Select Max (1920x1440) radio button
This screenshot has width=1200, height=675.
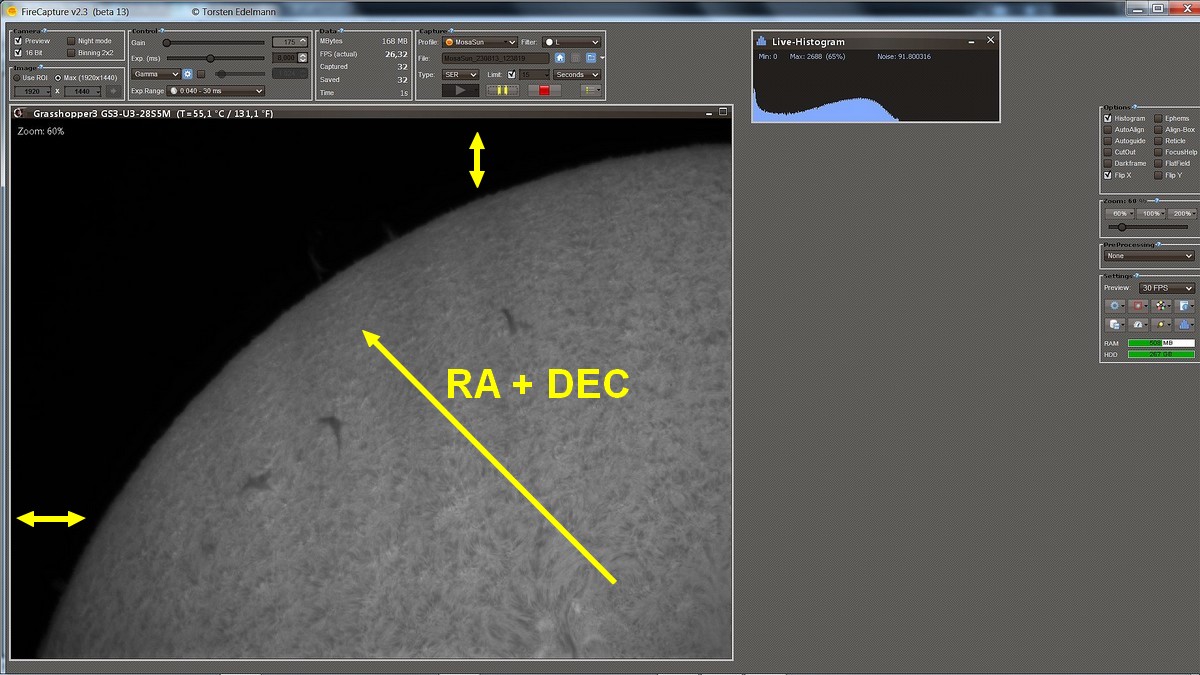[58, 77]
